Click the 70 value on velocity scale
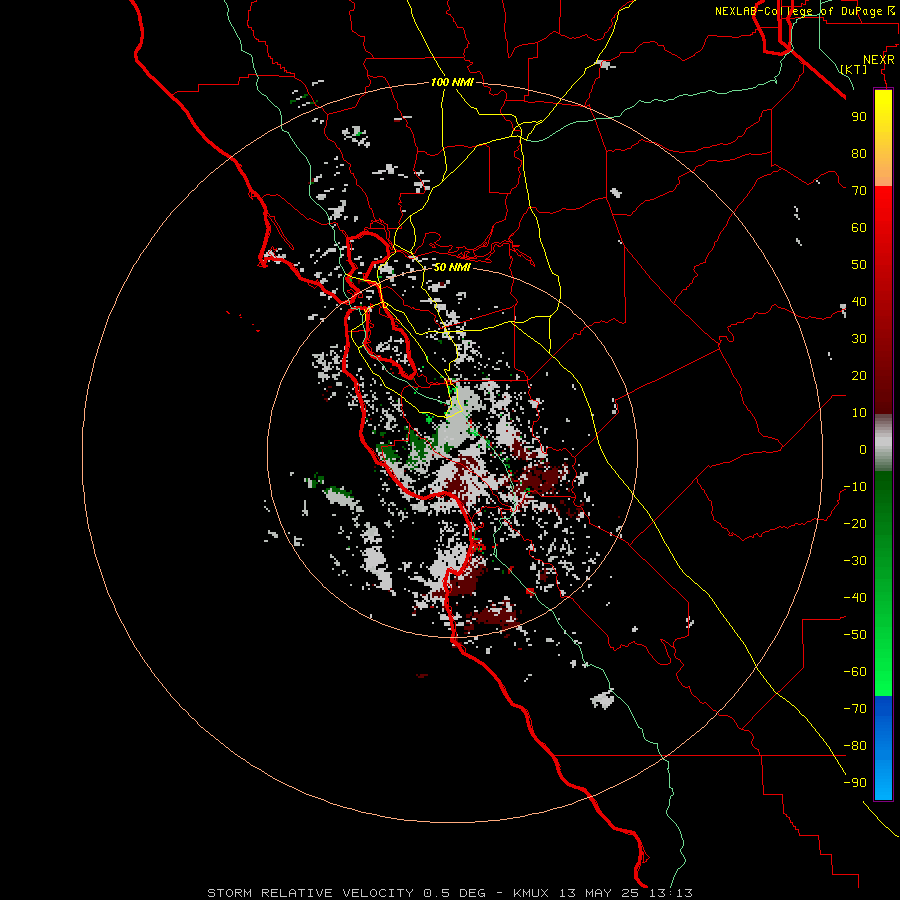900x900 pixels. point(859,191)
